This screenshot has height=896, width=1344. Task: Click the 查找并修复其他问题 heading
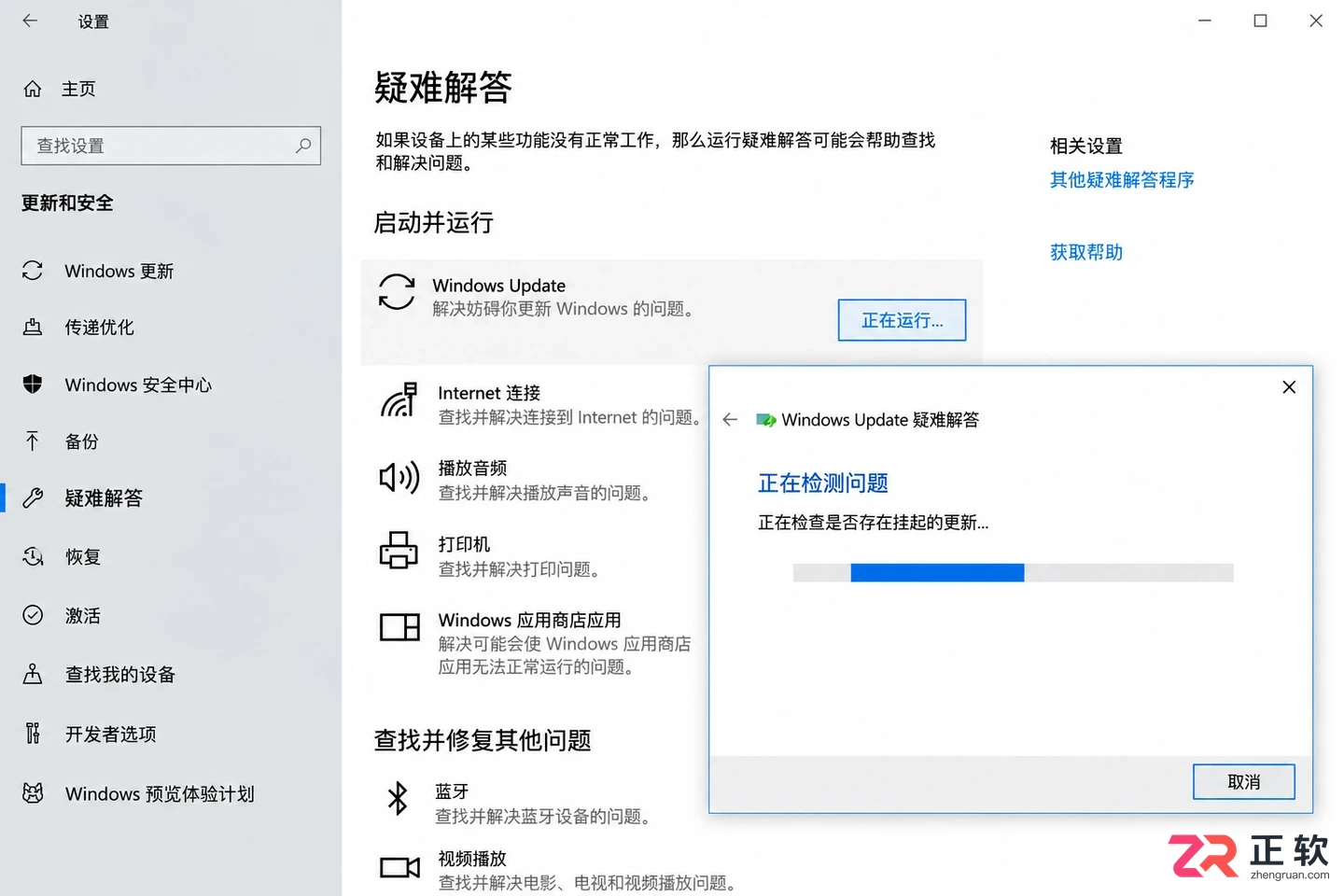click(x=483, y=740)
